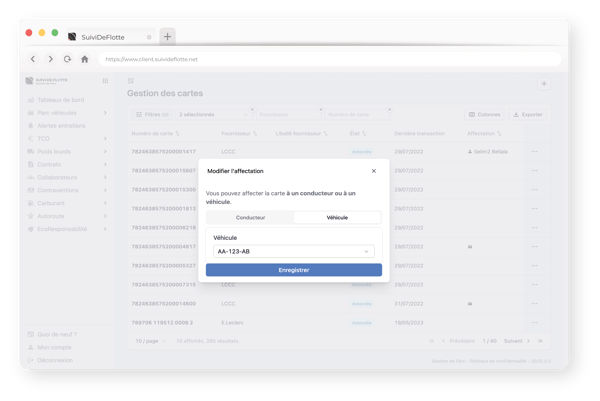The height and width of the screenshot is (401, 600).
Task: Switch to the Conducteur tab
Action: click(250, 217)
